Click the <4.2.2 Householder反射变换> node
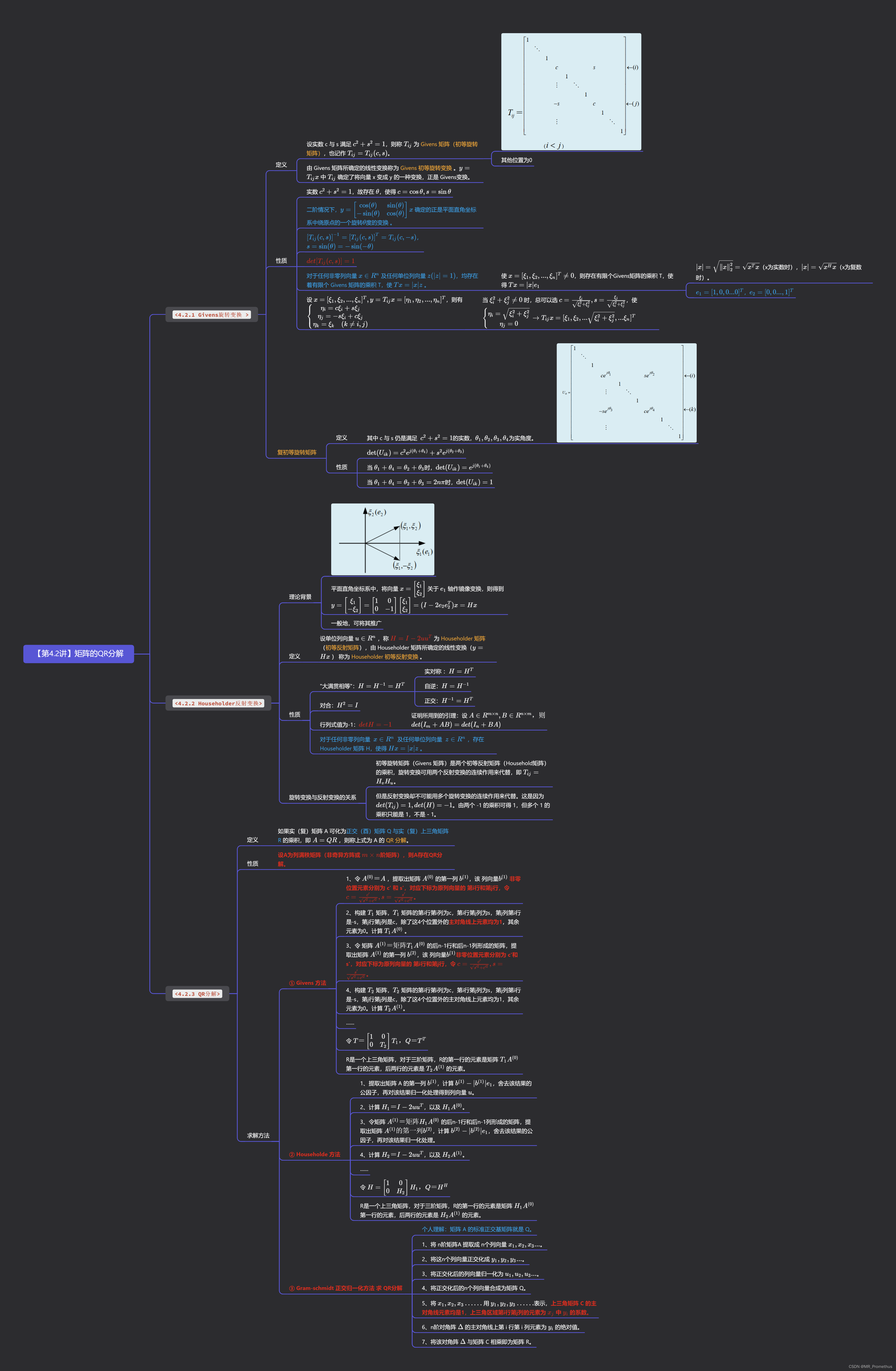This screenshot has width=896, height=1371. pyautogui.click(x=218, y=703)
